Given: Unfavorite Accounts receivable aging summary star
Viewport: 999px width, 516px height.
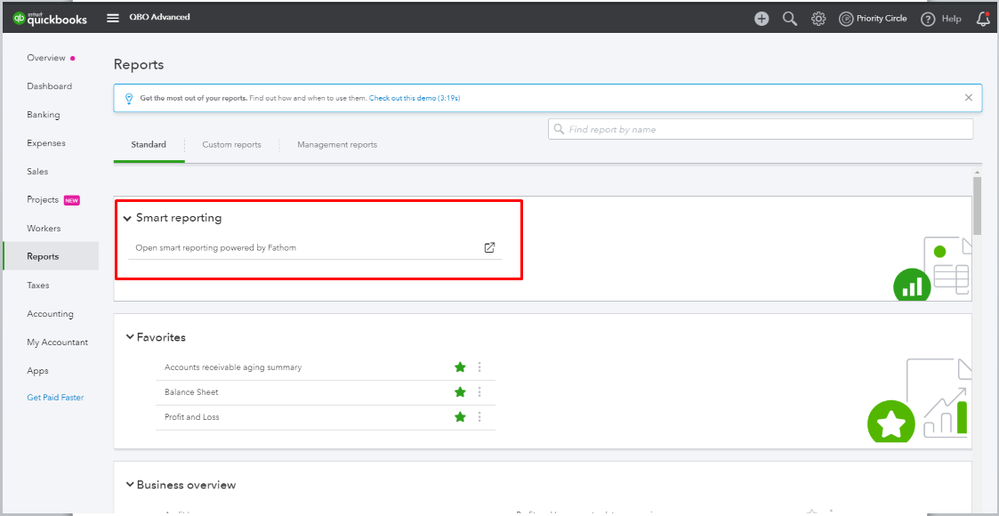Looking at the screenshot, I should pyautogui.click(x=460, y=367).
